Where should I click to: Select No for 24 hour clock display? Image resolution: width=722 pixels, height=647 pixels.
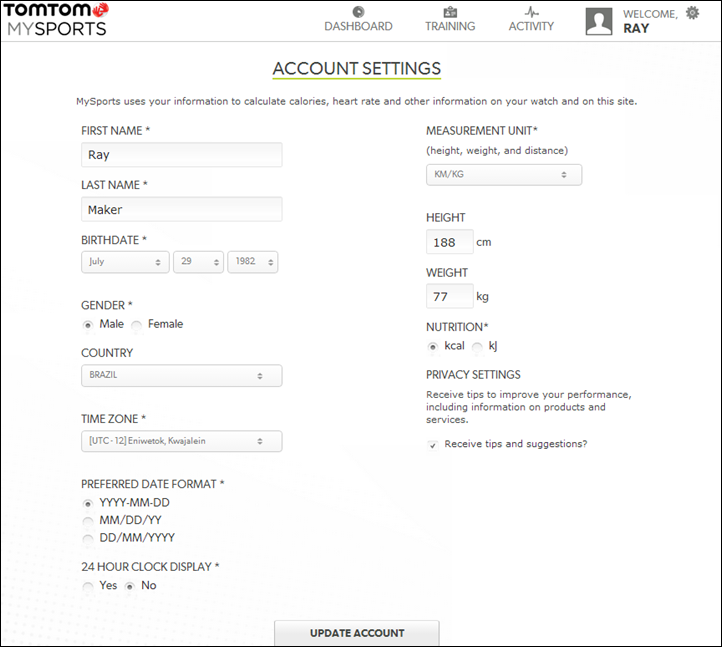[x=130, y=586]
